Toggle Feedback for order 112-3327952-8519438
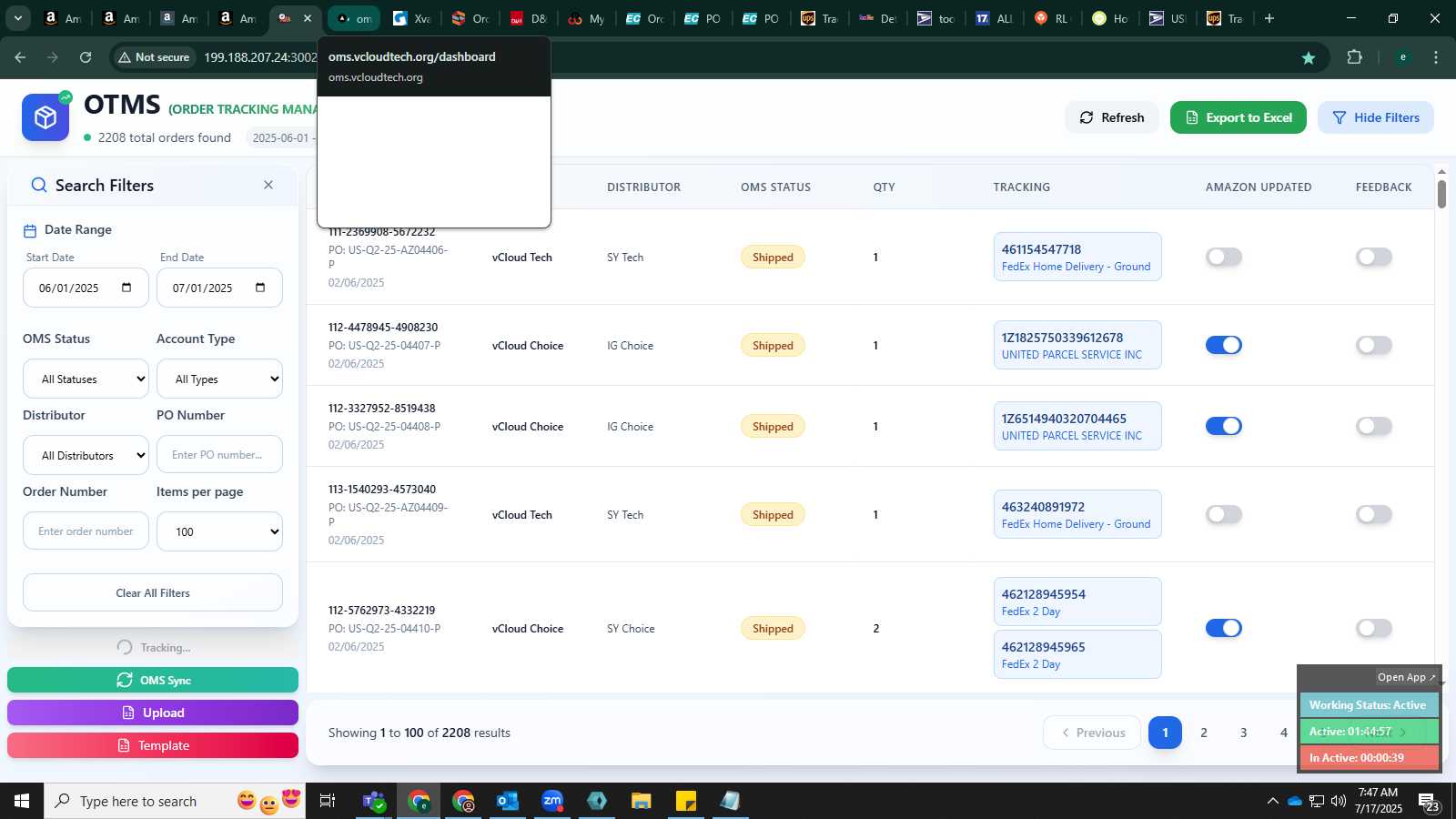 tap(1374, 426)
